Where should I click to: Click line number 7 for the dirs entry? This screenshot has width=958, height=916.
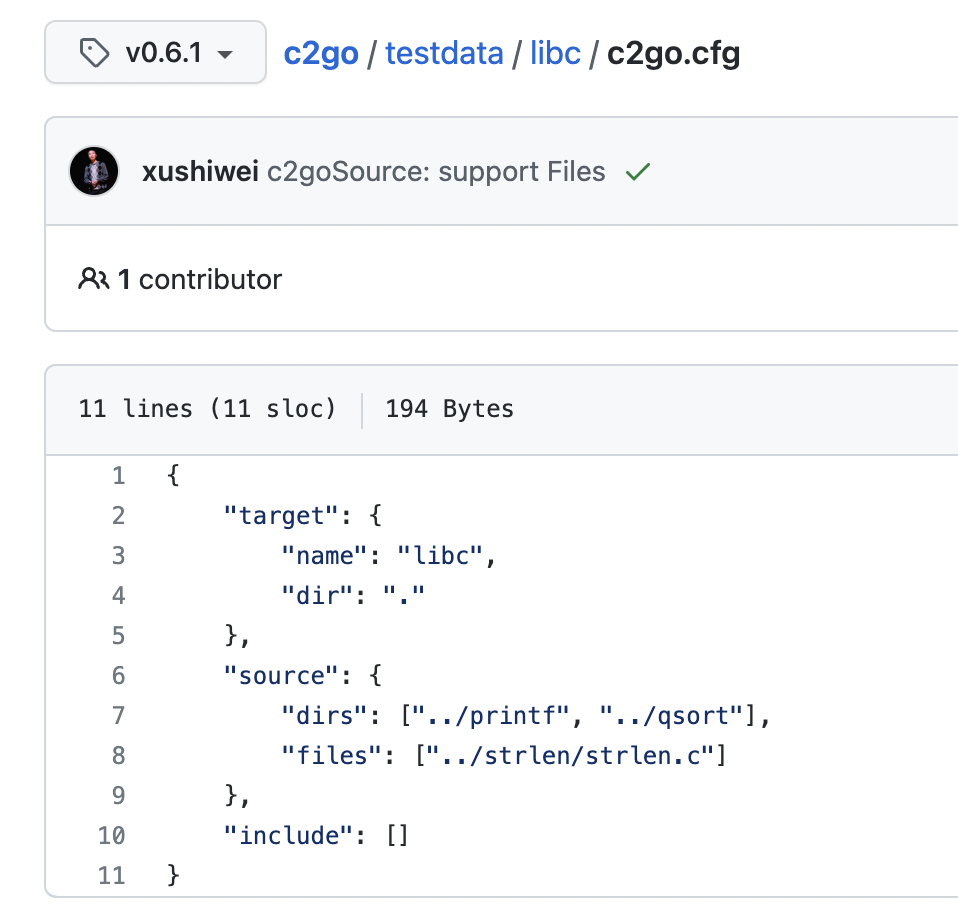coord(119,716)
